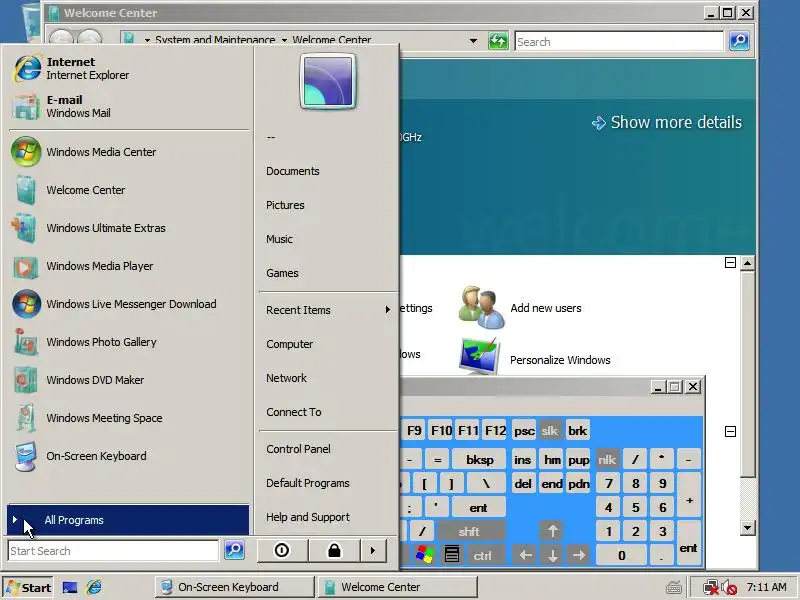Click the up arrow key on keyboard
The width and height of the screenshot is (800, 600).
553,532
